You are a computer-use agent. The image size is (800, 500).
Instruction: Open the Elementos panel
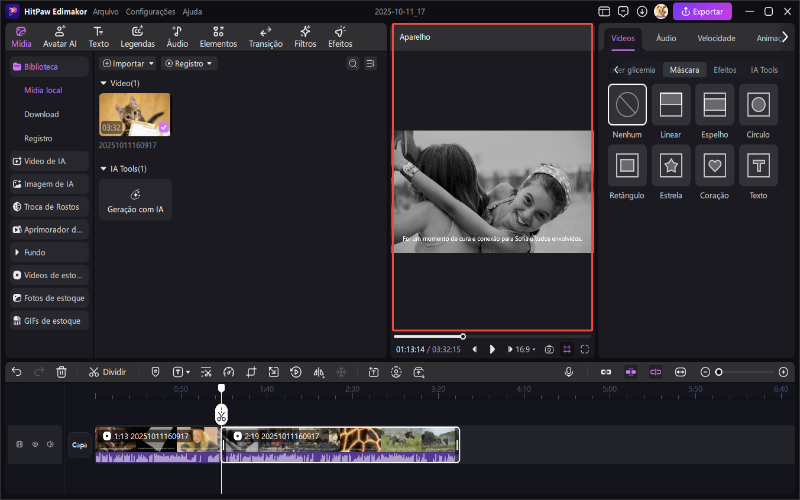pos(218,37)
